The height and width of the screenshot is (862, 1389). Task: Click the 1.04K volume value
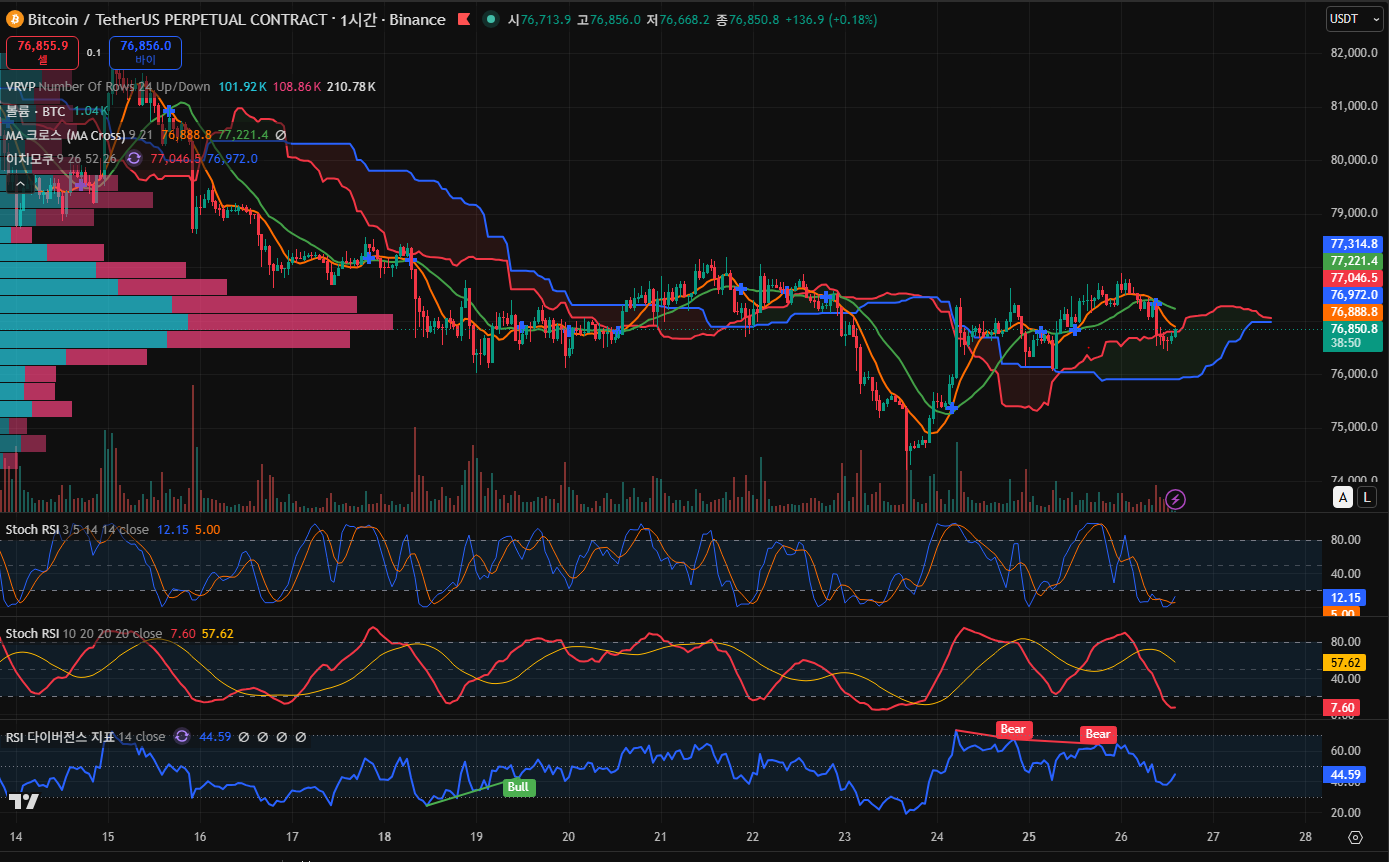(91, 111)
